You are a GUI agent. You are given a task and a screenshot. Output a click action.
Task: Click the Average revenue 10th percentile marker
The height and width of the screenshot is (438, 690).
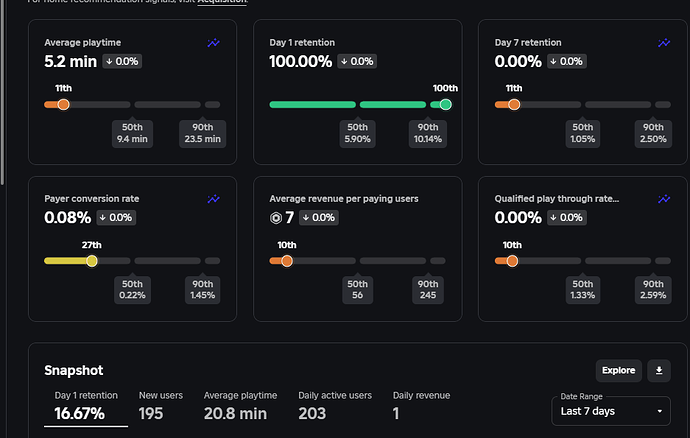[286, 261]
